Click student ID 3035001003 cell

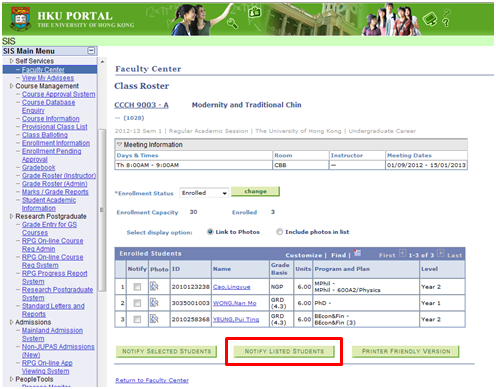coord(190,303)
